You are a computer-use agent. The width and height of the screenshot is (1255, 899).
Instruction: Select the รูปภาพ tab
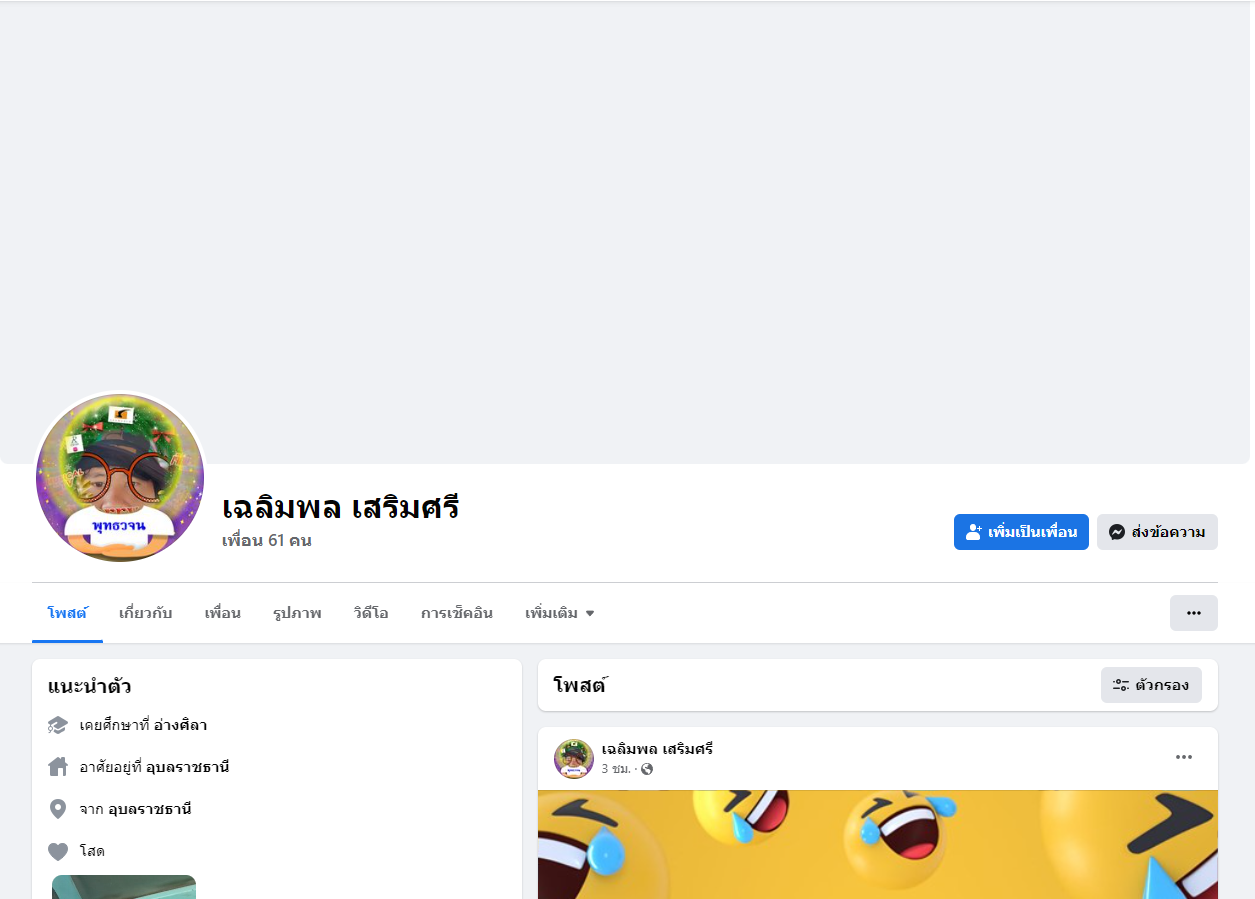[297, 613]
